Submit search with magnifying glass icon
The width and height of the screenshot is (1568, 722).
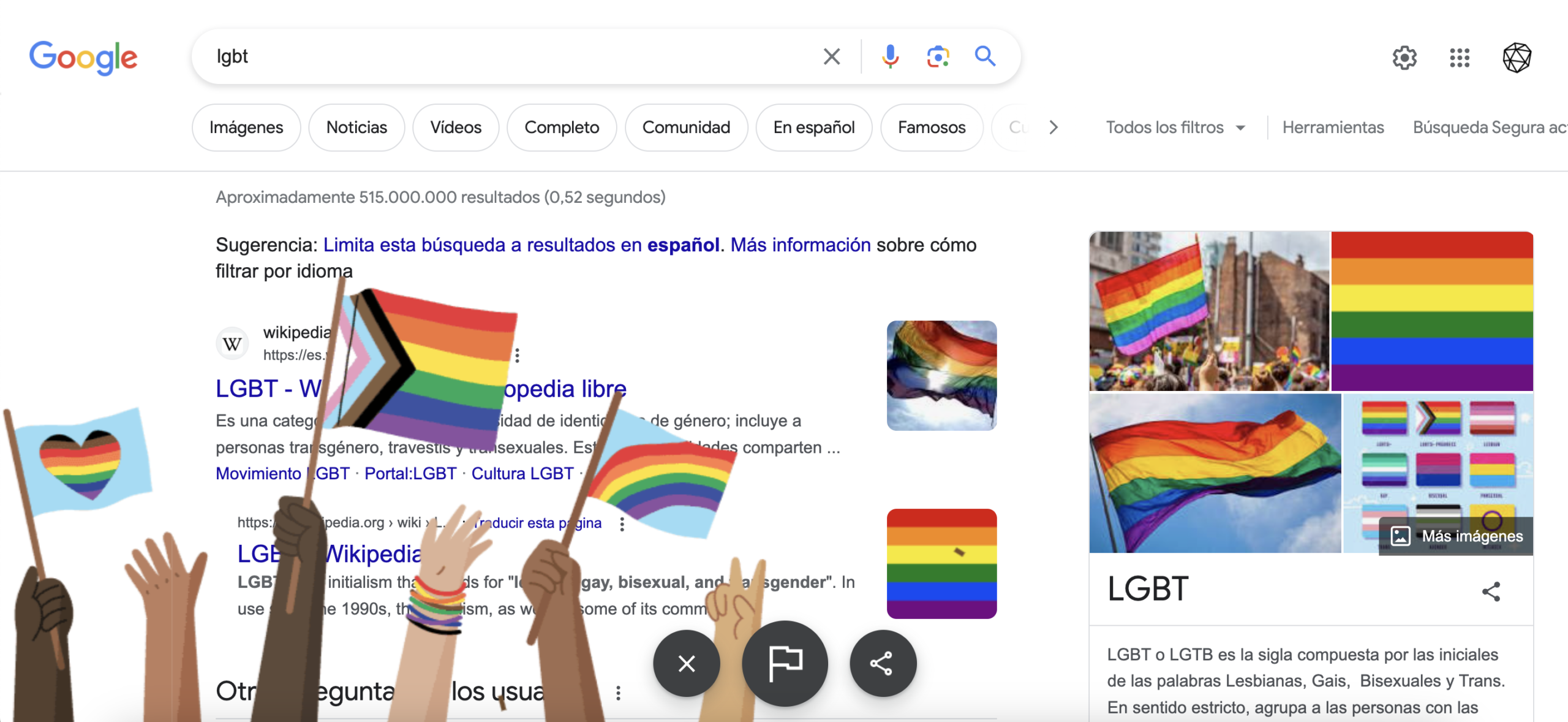[x=985, y=56]
